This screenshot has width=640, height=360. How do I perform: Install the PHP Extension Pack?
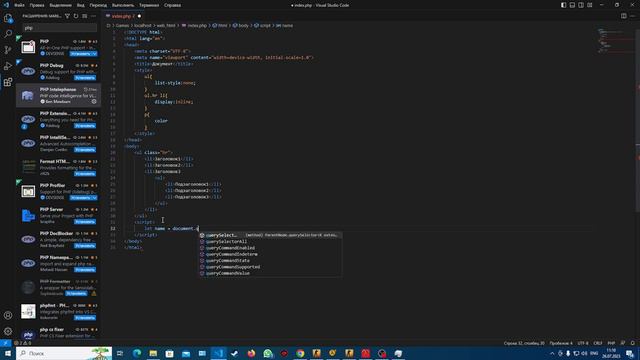pyautogui.click(x=85, y=125)
